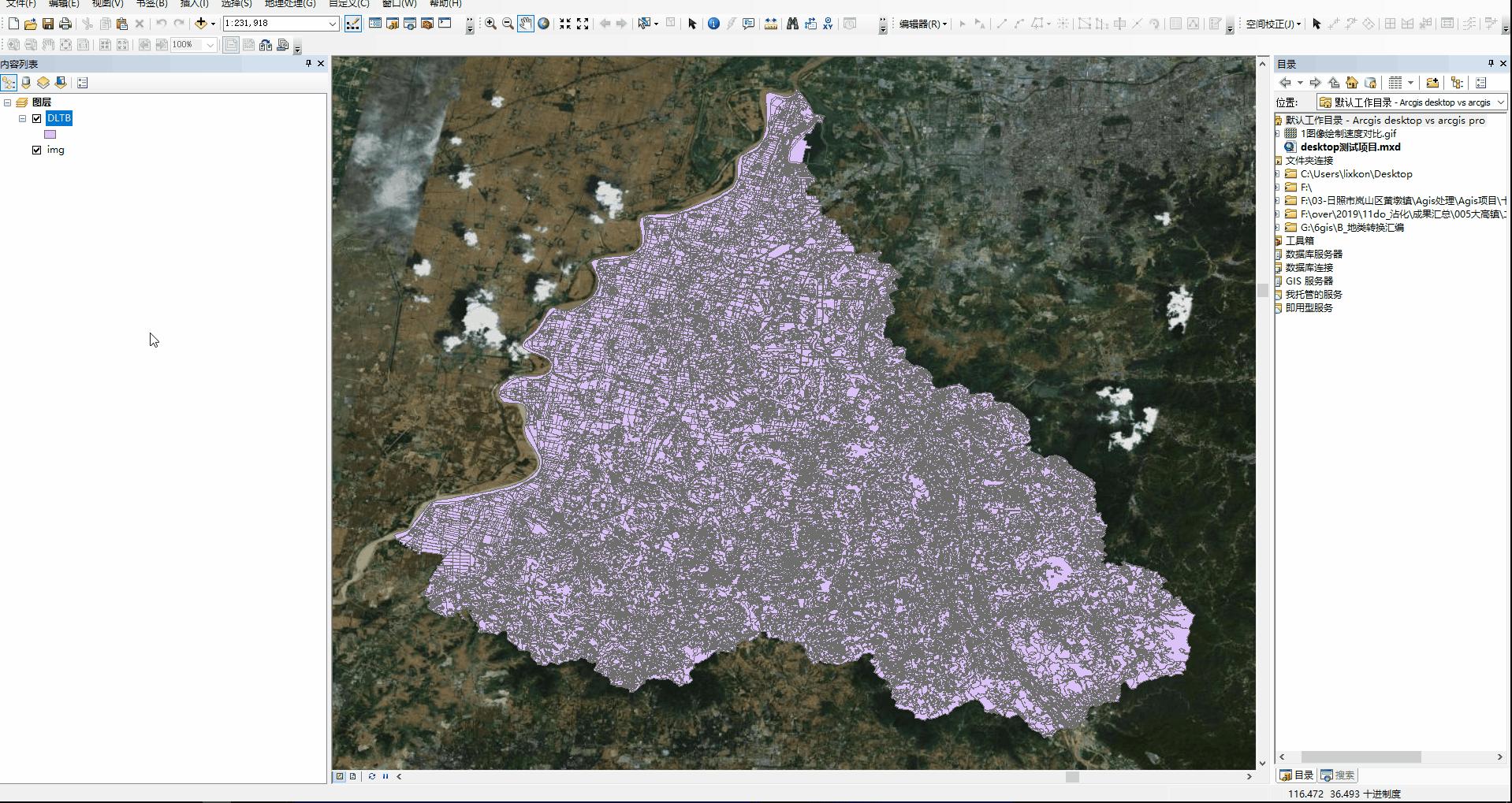Image resolution: width=1512 pixels, height=803 pixels.
Task: Open the map scale dropdown showing 1:231,918
Action: tap(333, 24)
